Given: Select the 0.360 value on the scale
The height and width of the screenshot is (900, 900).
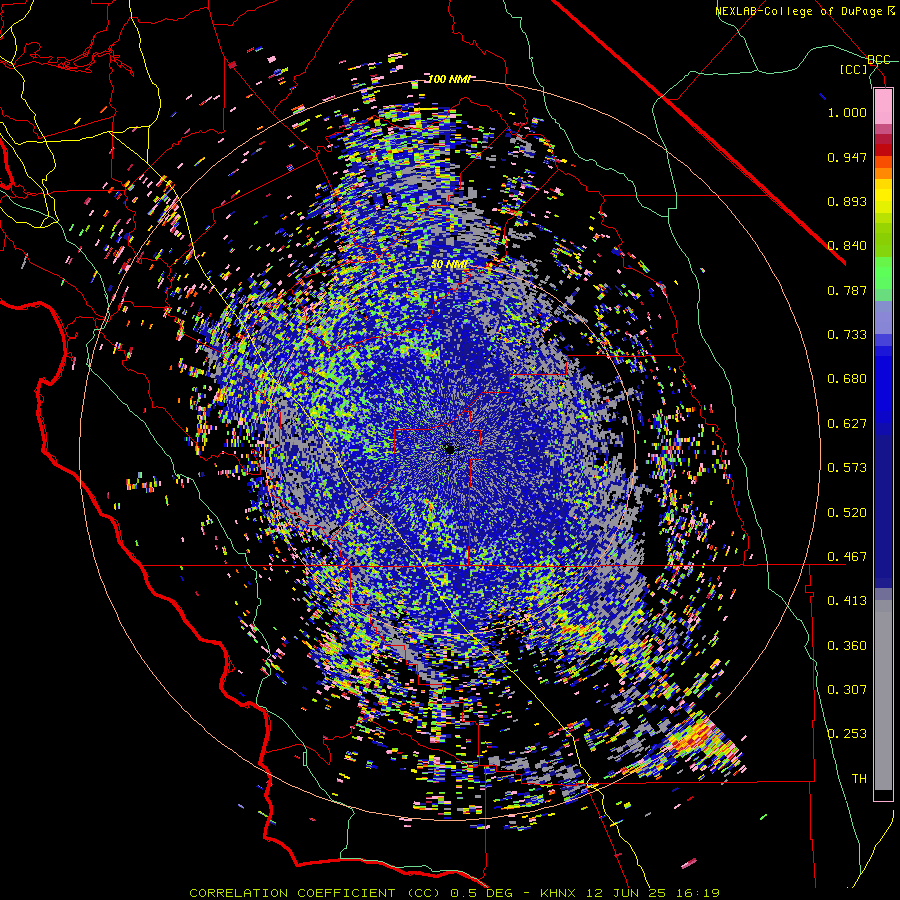Looking at the screenshot, I should tap(847, 646).
